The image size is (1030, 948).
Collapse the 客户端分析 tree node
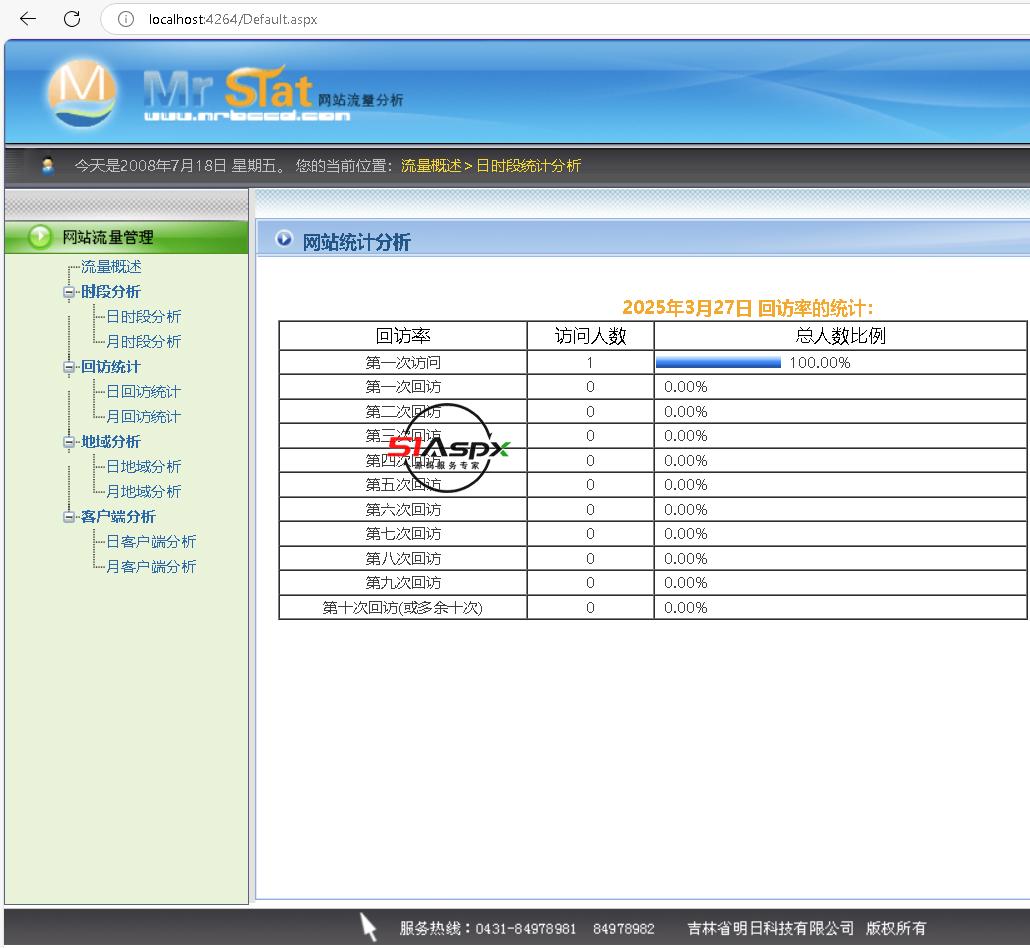69,517
